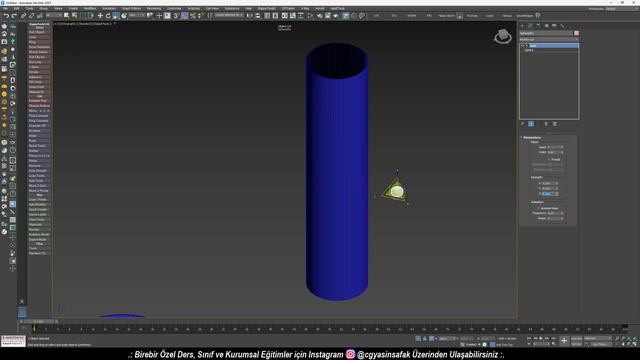Select the Link tool (Select and Link)

[x=24, y=16]
